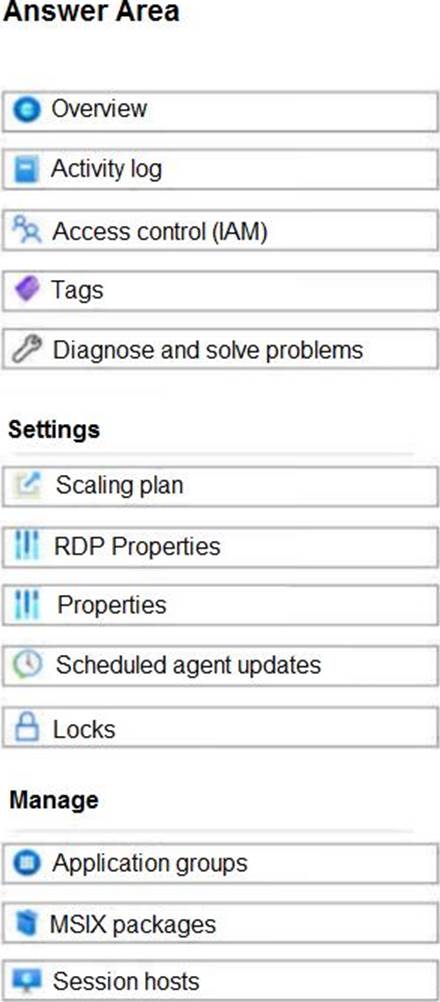Image resolution: width=440 pixels, height=1002 pixels.
Task: Click the MSIX packages box icon
Action: click(26, 924)
